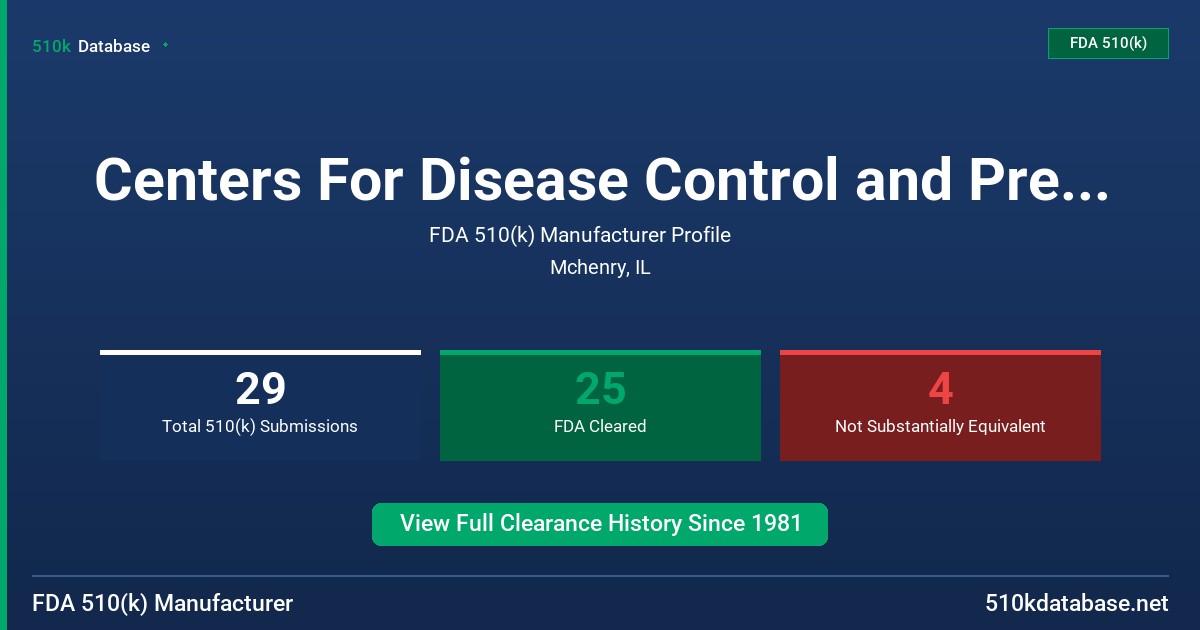Click View Full Clearance History Since 1981
Image resolution: width=1200 pixels, height=630 pixels.
tap(600, 524)
